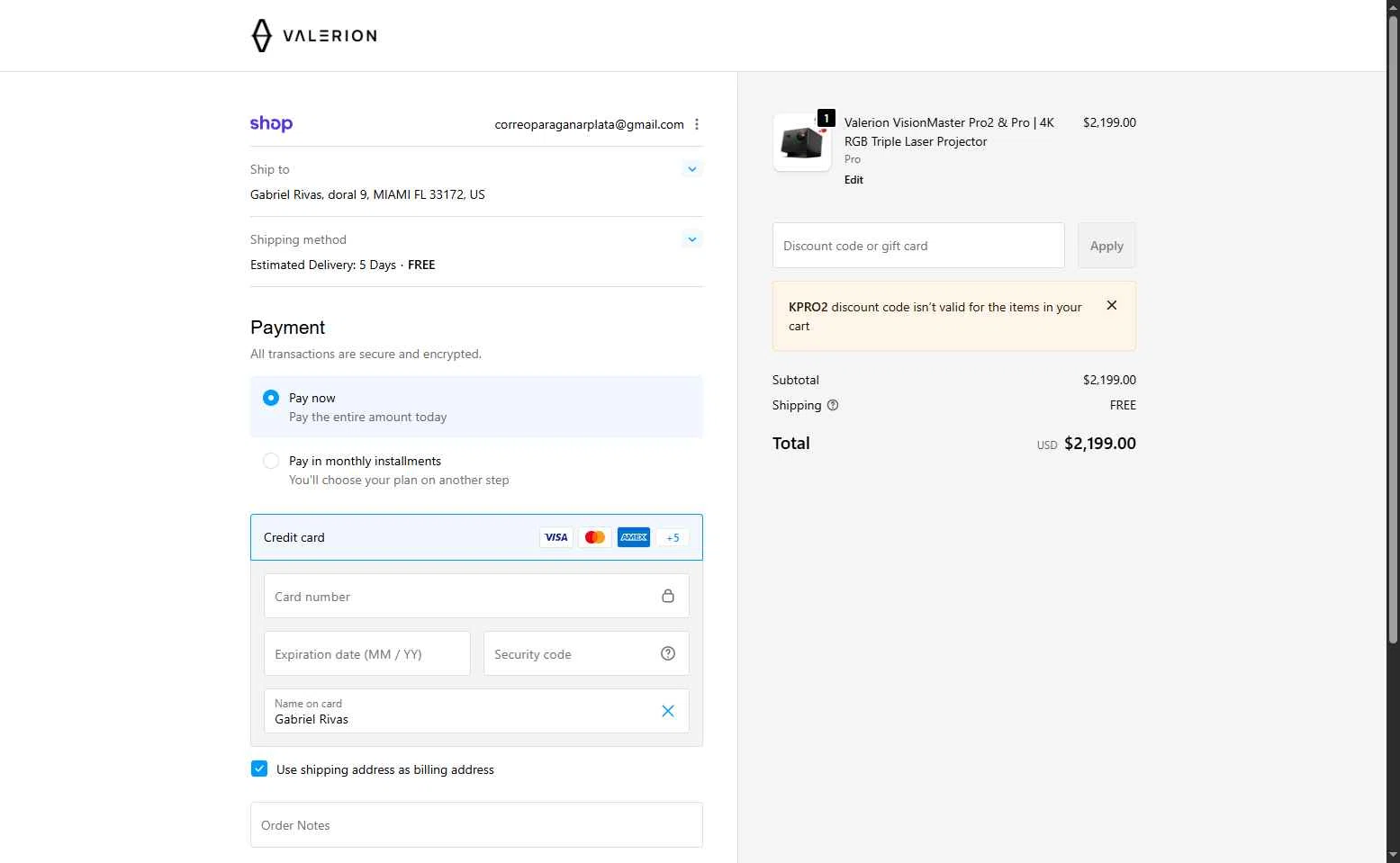Image resolution: width=1400 pixels, height=863 pixels.
Task: Expand the Shipping method section
Action: [x=691, y=239]
